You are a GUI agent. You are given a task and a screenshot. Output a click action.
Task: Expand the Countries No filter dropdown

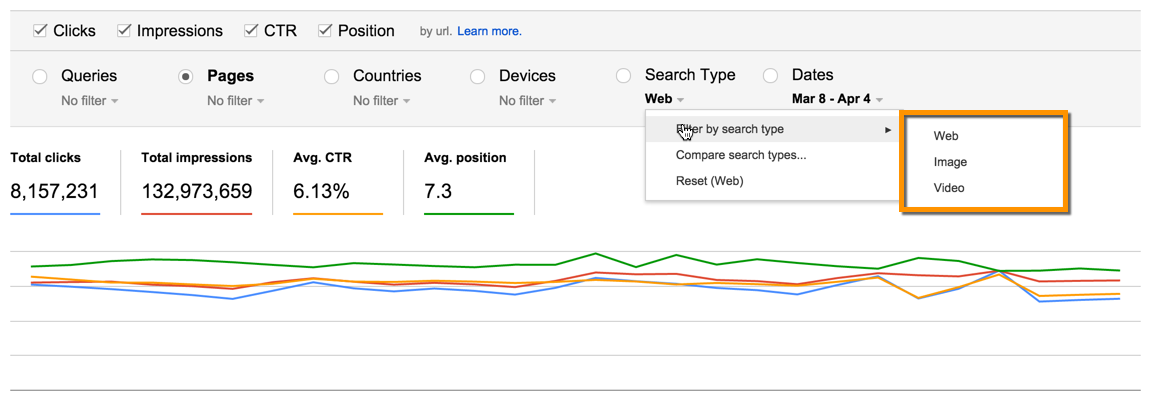tap(381, 100)
